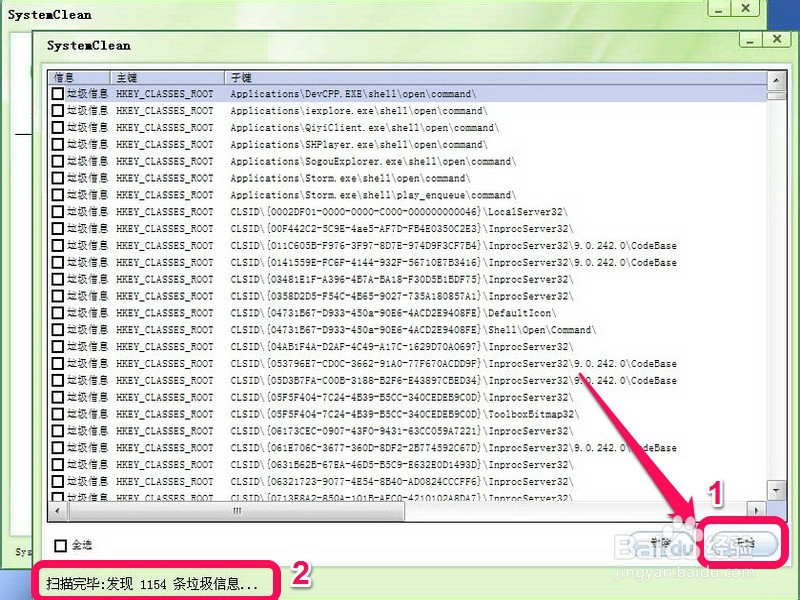800x600 pixels.
Task: Select the QiyiClient.exe entry checkbox
Action: tap(58, 127)
